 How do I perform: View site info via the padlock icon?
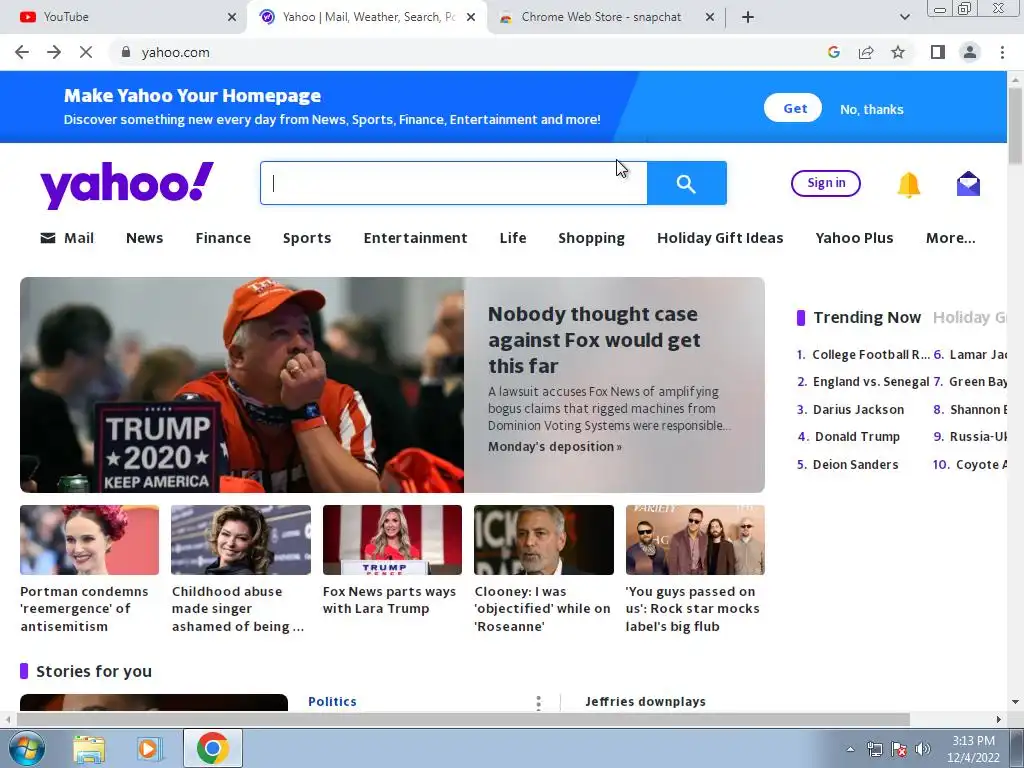[x=126, y=52]
